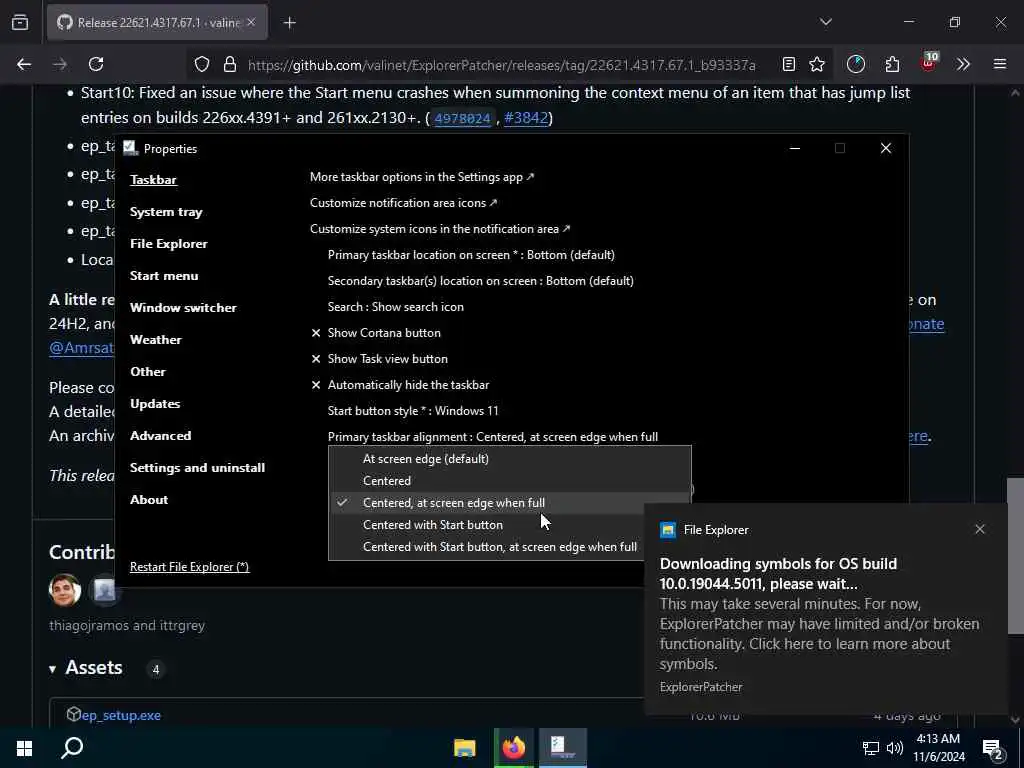Image resolution: width=1024 pixels, height=768 pixels.
Task: Select the Taskbar section in Properties
Action: click(153, 180)
